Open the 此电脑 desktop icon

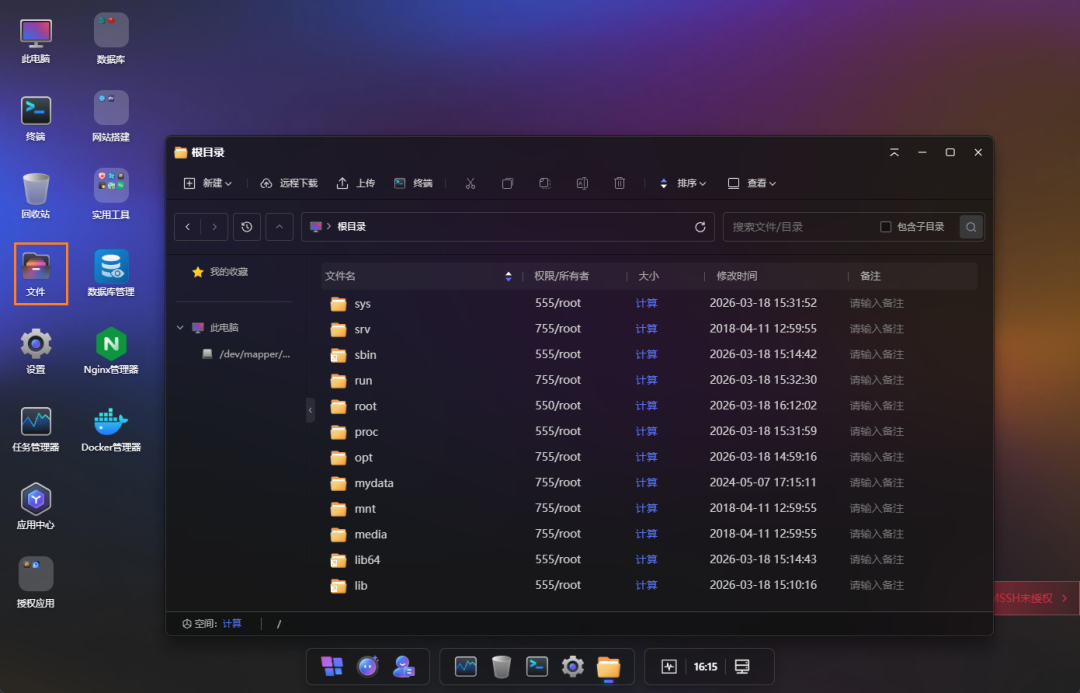tap(36, 41)
